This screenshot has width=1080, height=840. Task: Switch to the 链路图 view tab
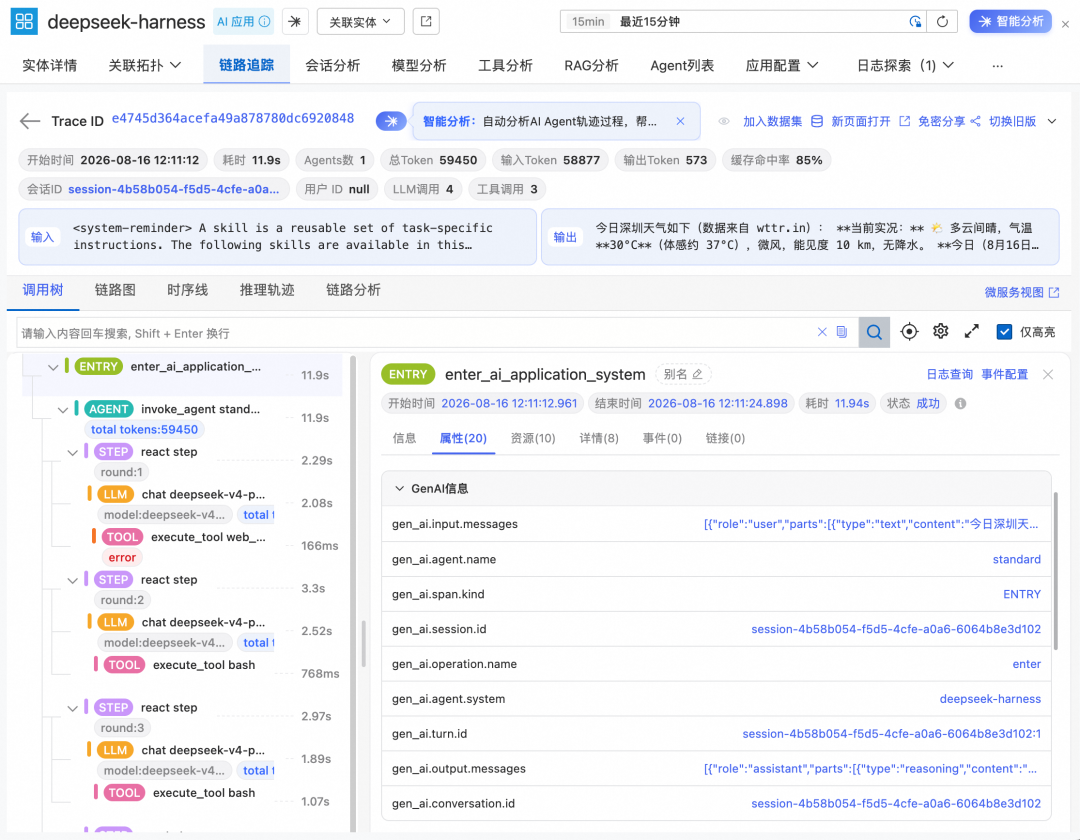point(115,290)
